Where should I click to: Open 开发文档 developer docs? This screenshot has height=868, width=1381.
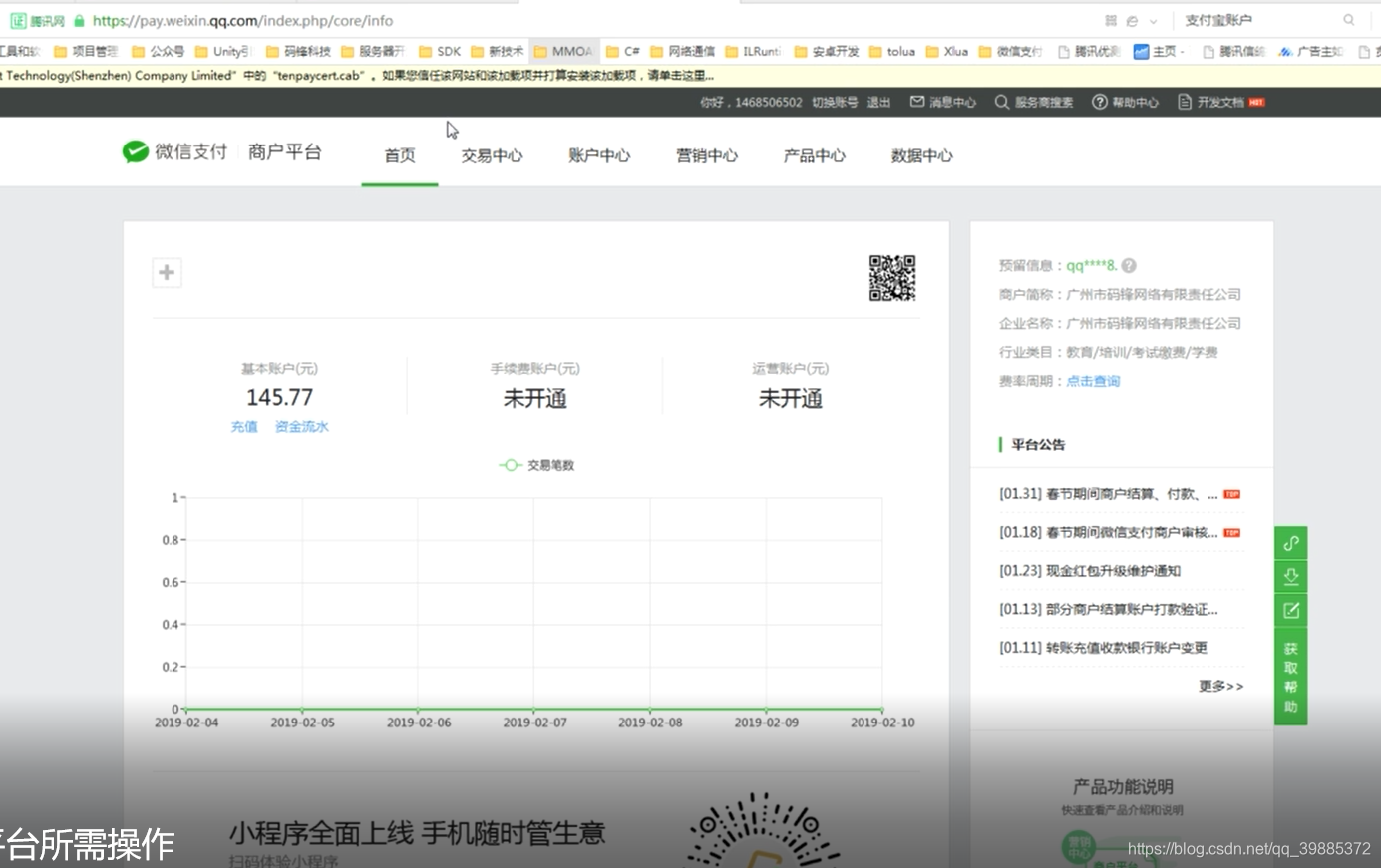click(x=1221, y=102)
